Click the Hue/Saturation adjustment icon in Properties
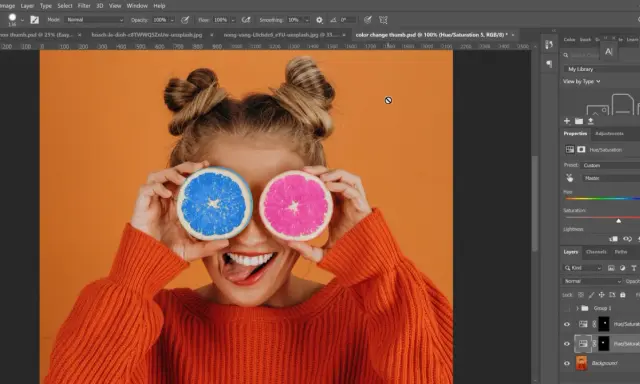Viewport: 640px width, 384px height. 570,149
